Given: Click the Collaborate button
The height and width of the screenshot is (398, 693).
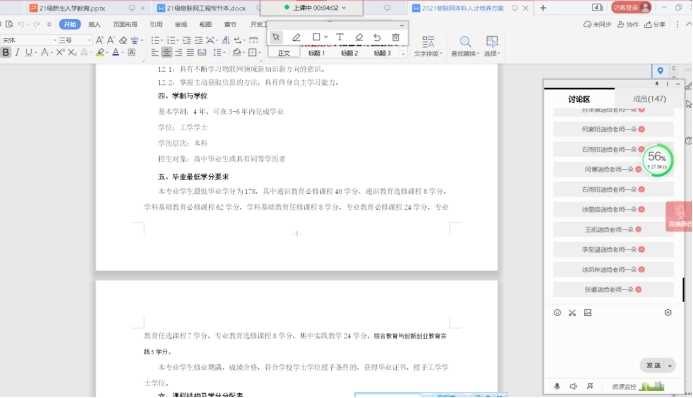Looking at the screenshot, I should coord(628,24).
